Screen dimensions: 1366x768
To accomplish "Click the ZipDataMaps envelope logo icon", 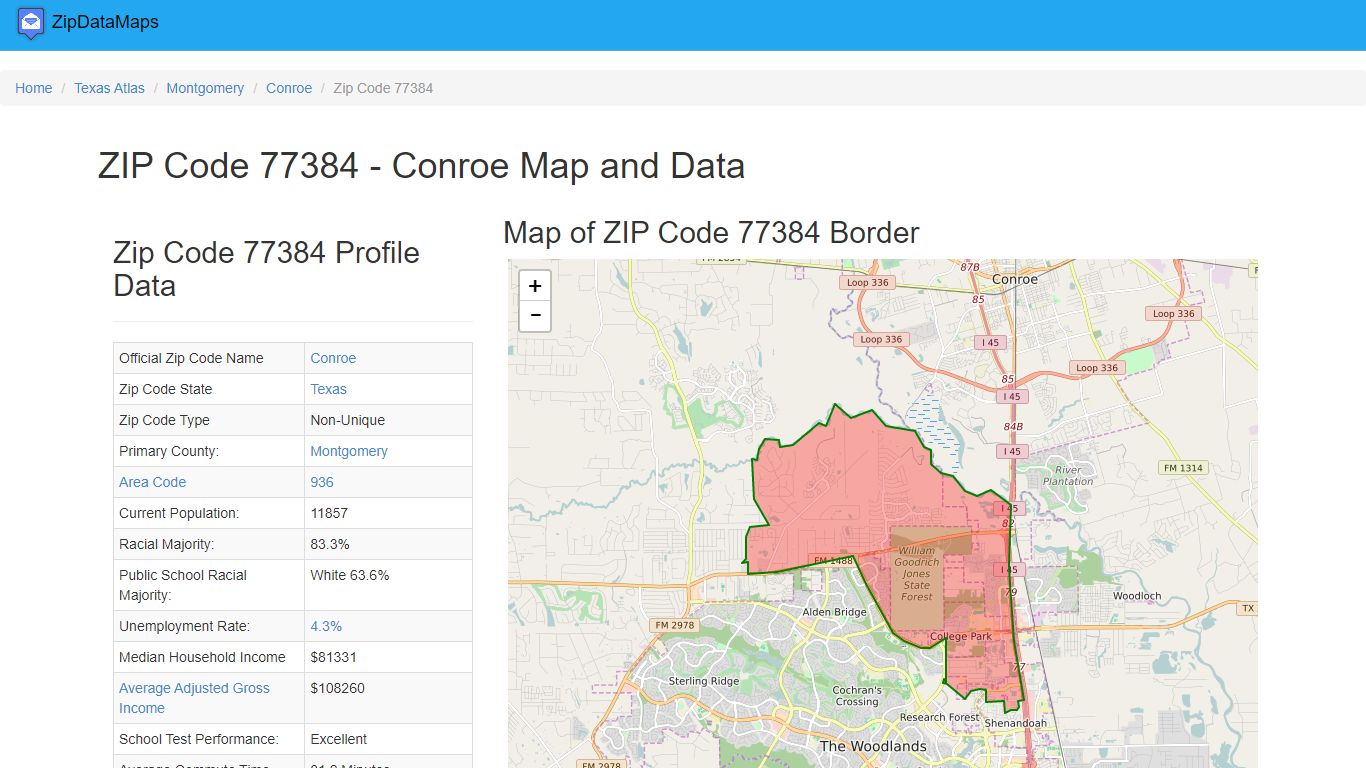I will [x=31, y=22].
